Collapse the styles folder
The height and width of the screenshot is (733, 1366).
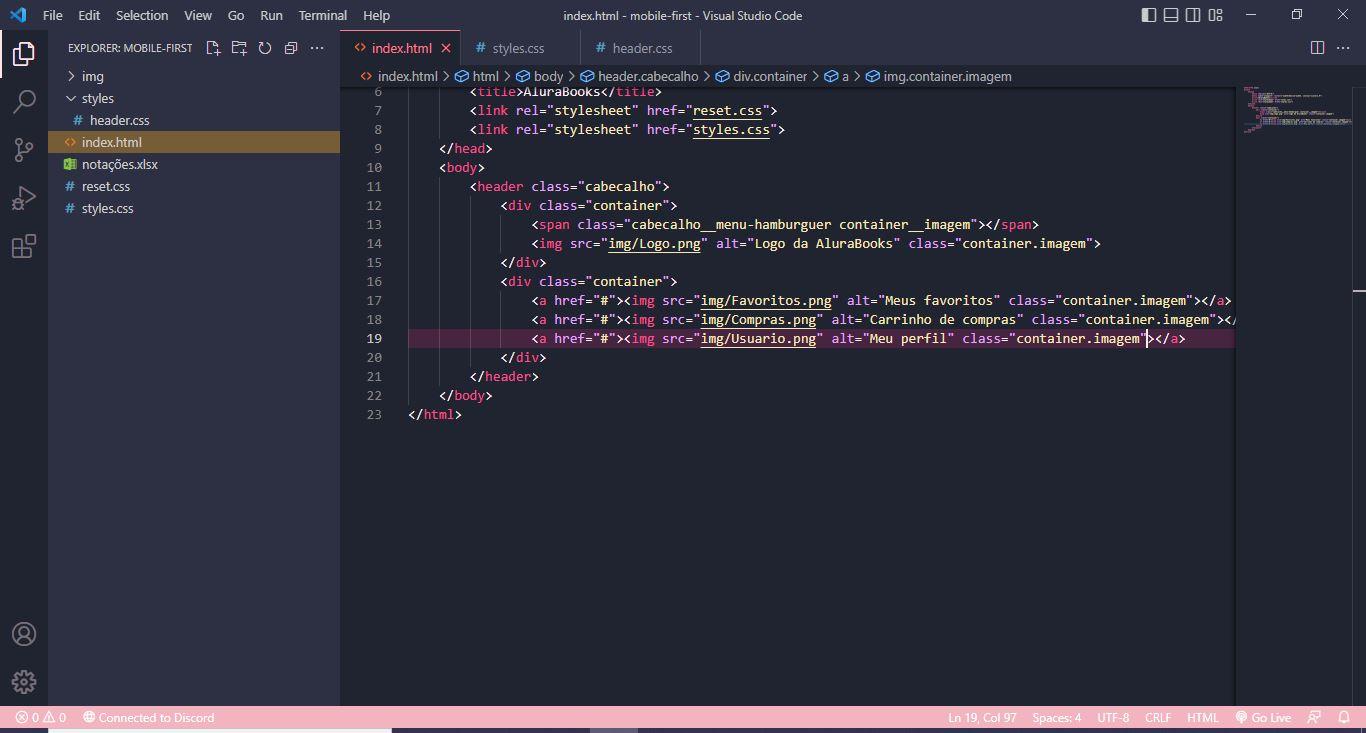coord(194,98)
